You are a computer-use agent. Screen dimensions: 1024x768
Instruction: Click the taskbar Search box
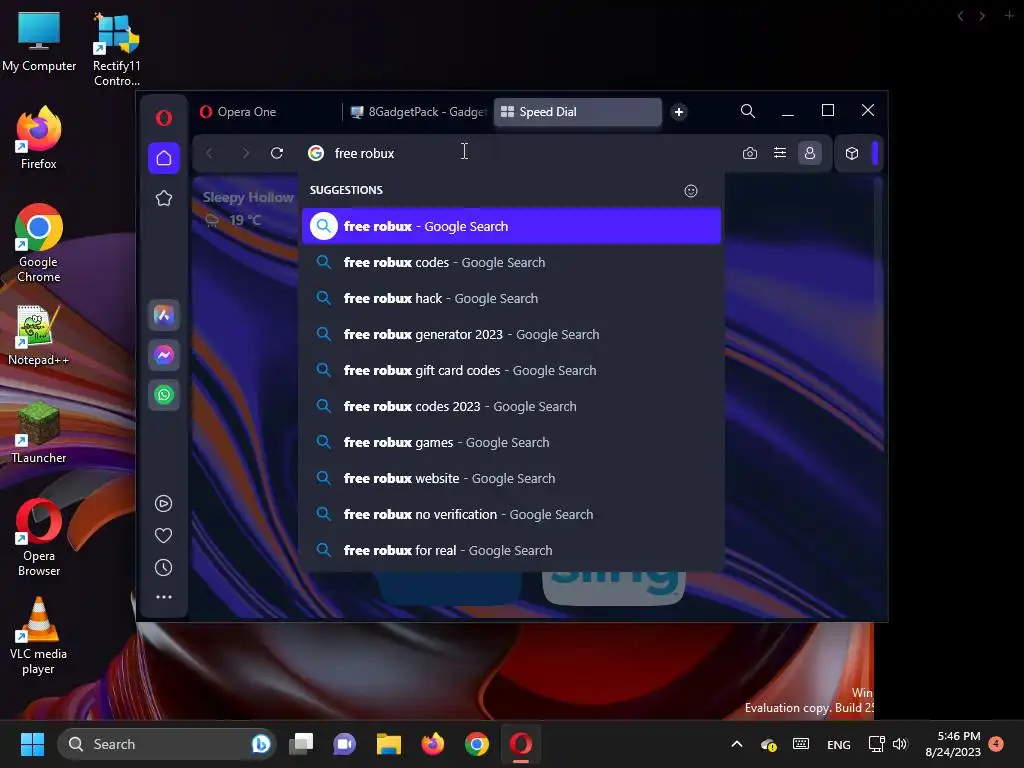pyautogui.click(x=167, y=744)
